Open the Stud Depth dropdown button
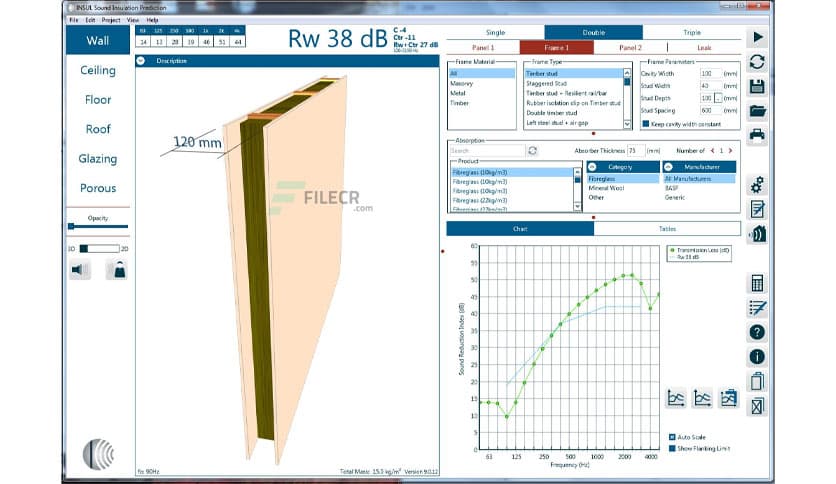Viewport: 836px width, 484px height. pos(718,98)
